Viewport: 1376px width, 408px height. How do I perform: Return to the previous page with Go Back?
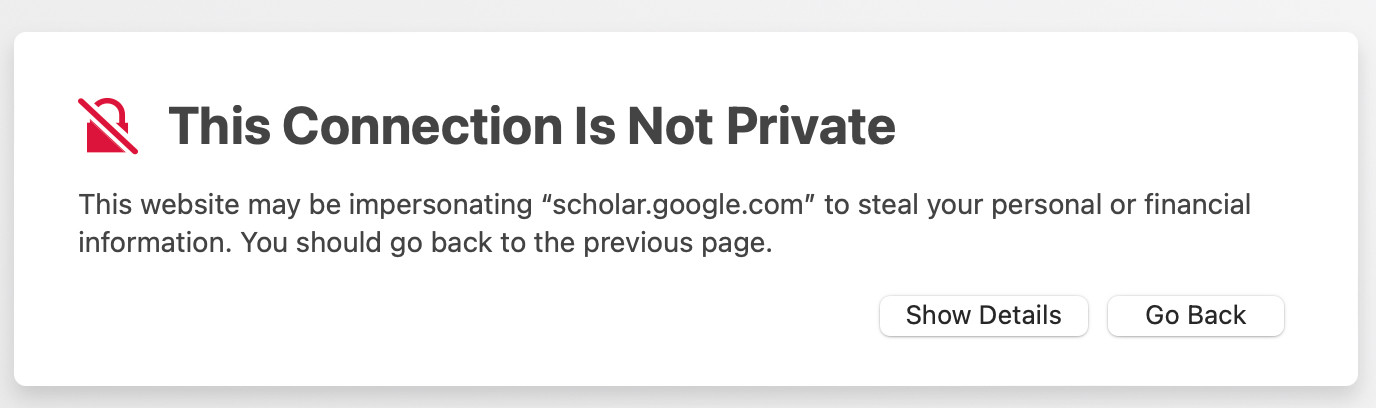point(1195,316)
